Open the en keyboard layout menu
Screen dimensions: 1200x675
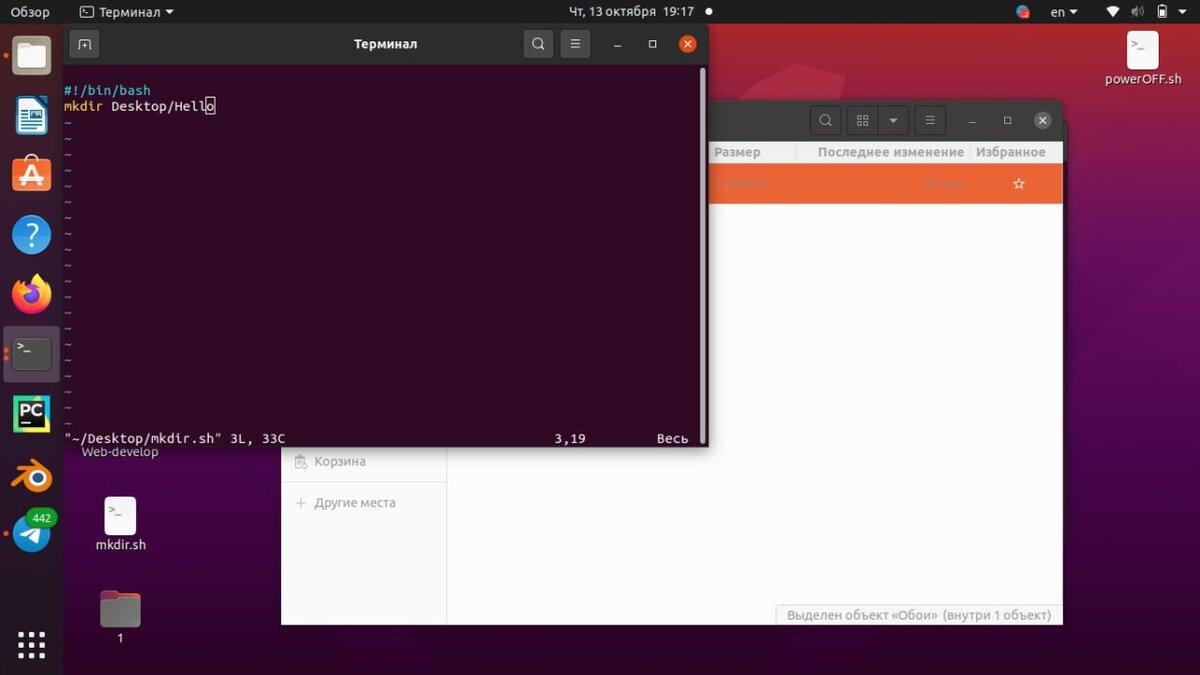pyautogui.click(x=1064, y=12)
